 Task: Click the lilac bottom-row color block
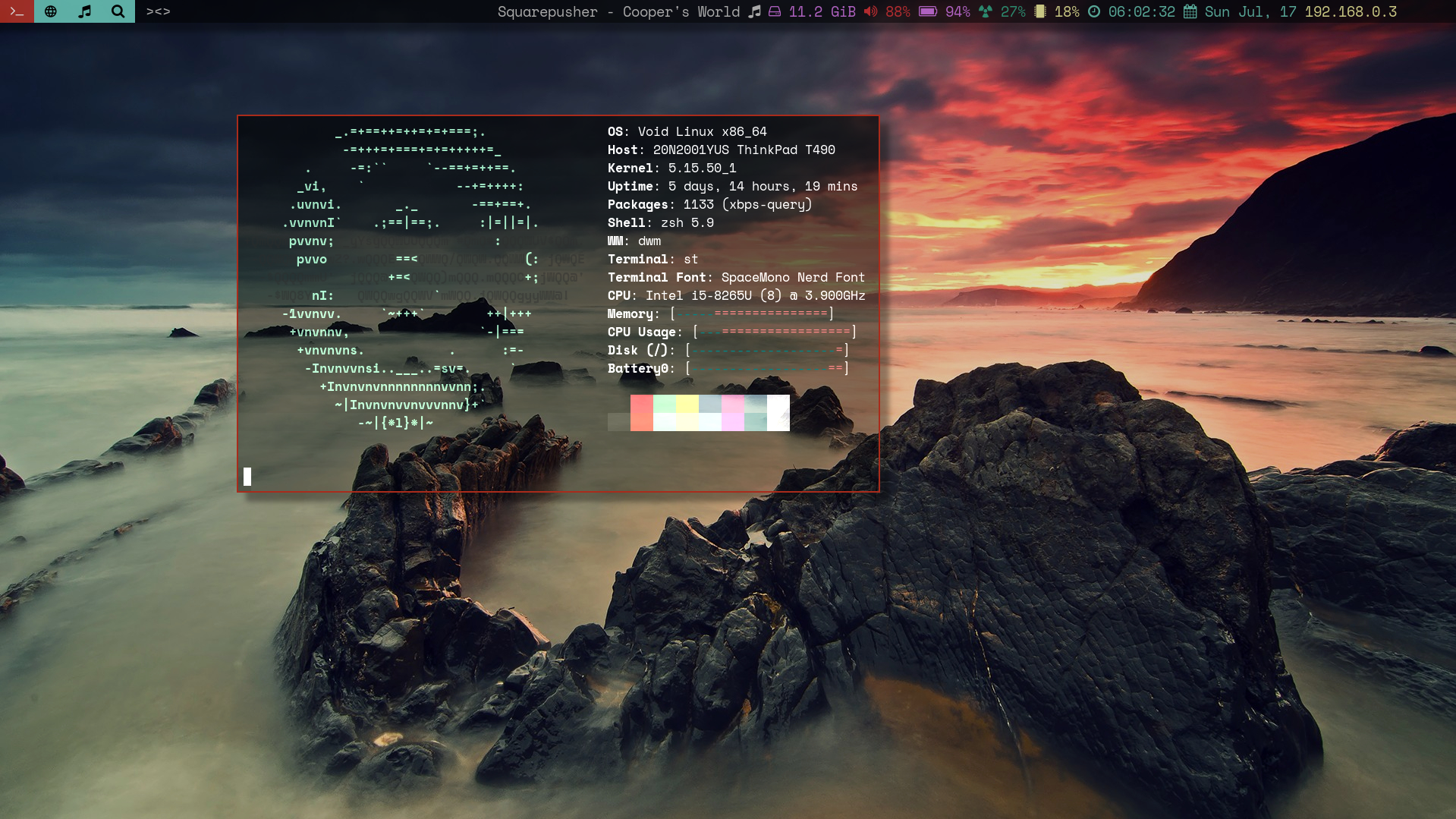(733, 422)
